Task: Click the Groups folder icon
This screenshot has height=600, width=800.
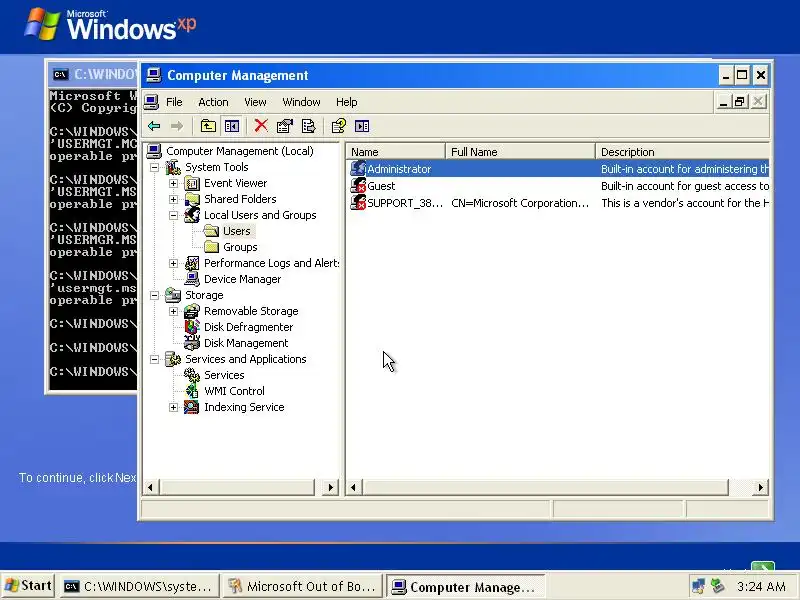Action: coord(211,247)
